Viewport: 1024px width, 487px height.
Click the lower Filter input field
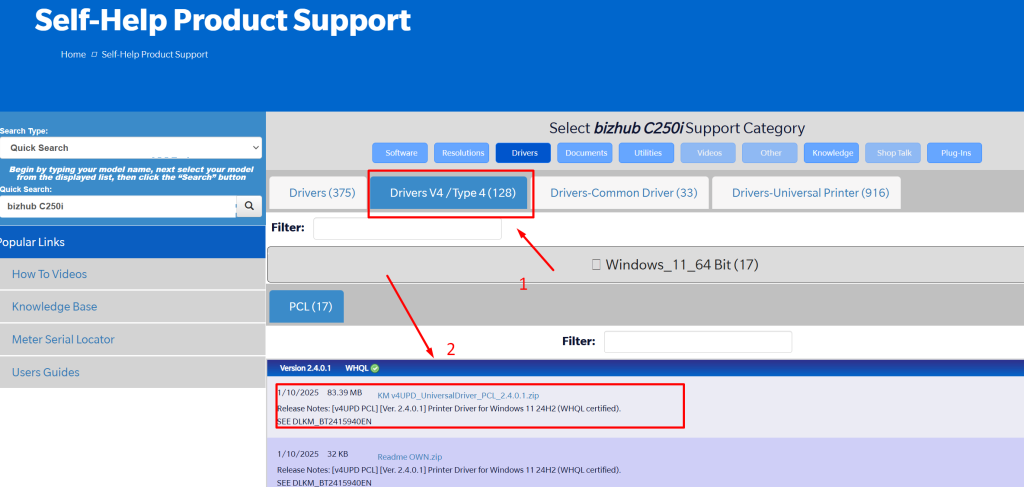(697, 341)
